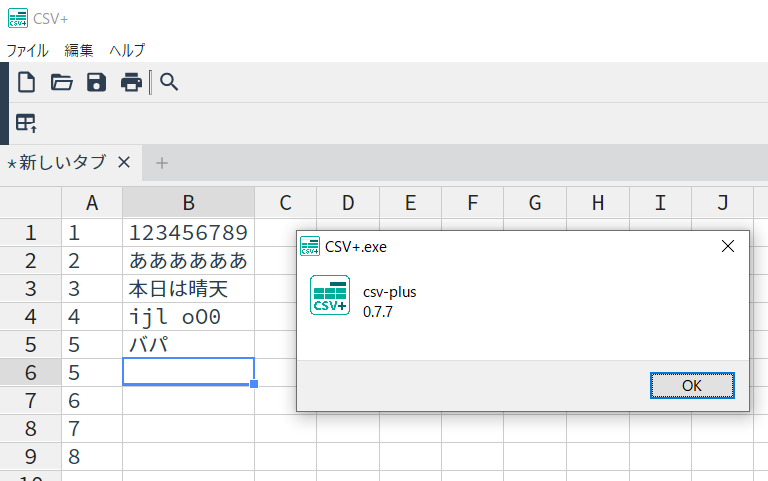Close the 新しいタブ tab

point(124,162)
